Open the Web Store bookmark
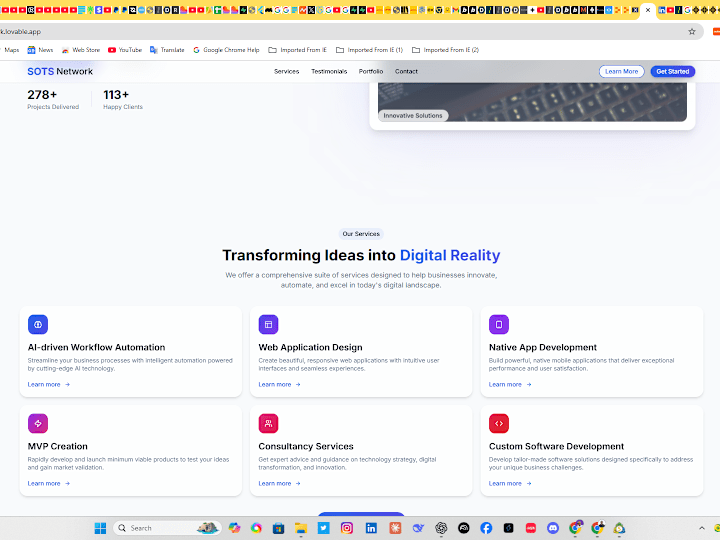720x540 pixels. (x=81, y=50)
